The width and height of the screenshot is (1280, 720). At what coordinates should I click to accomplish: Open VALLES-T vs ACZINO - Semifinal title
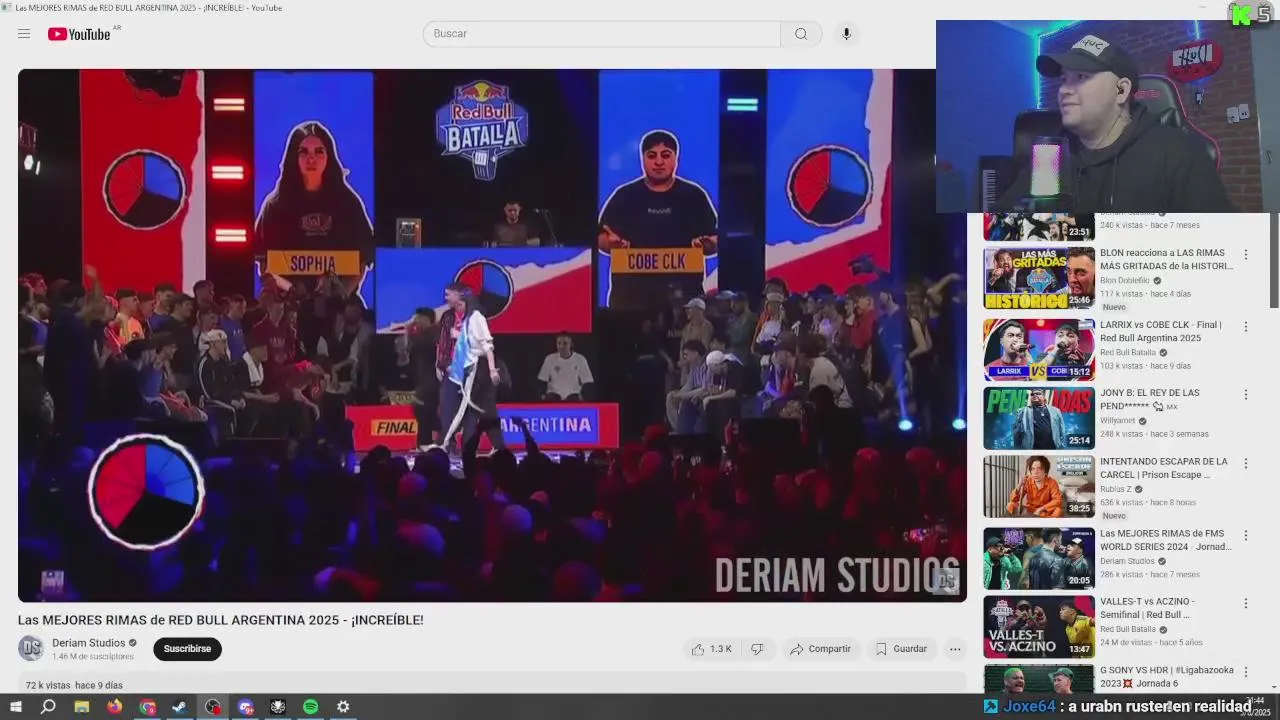coord(1148,608)
